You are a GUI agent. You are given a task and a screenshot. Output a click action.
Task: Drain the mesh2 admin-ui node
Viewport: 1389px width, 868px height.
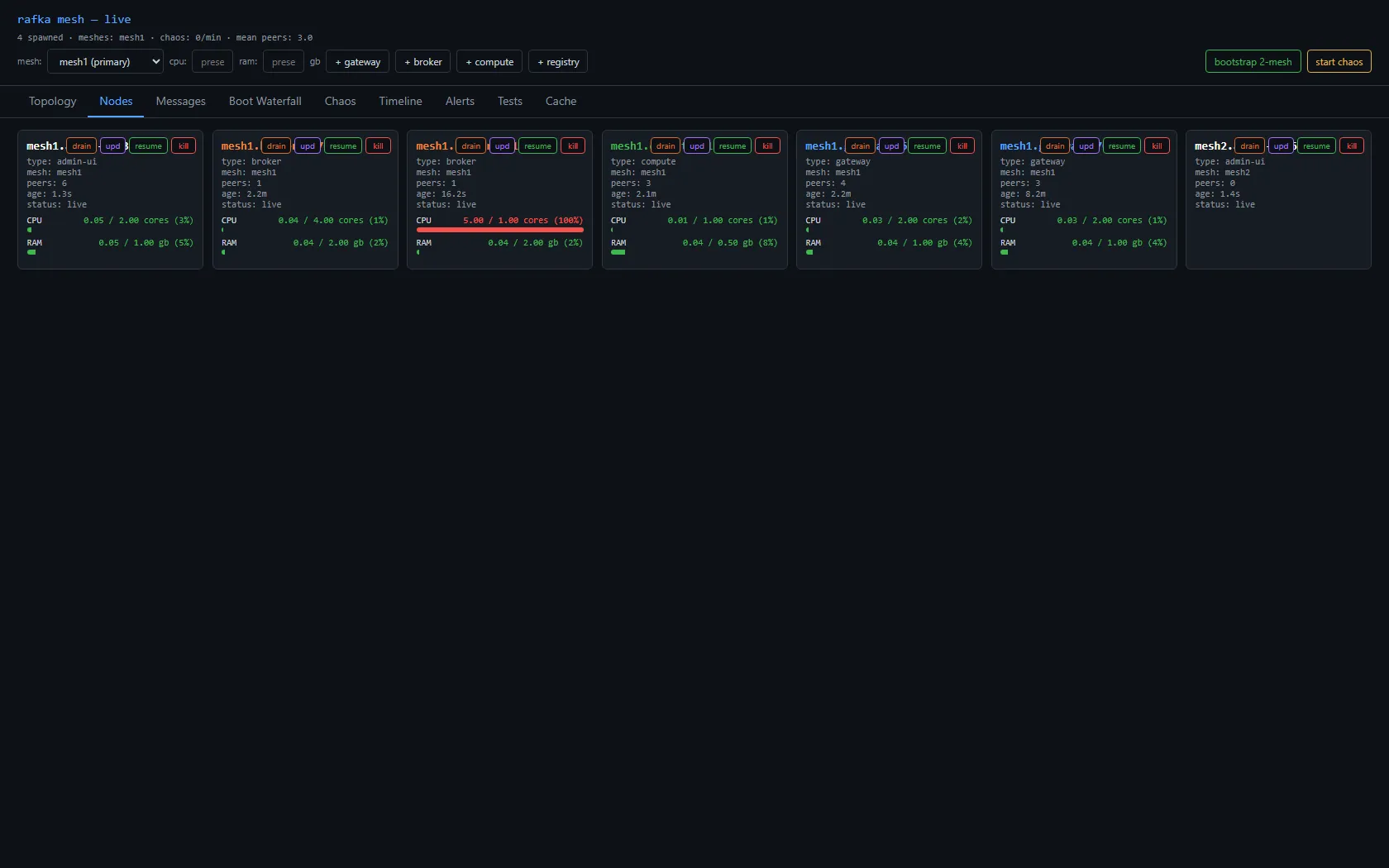point(1249,145)
